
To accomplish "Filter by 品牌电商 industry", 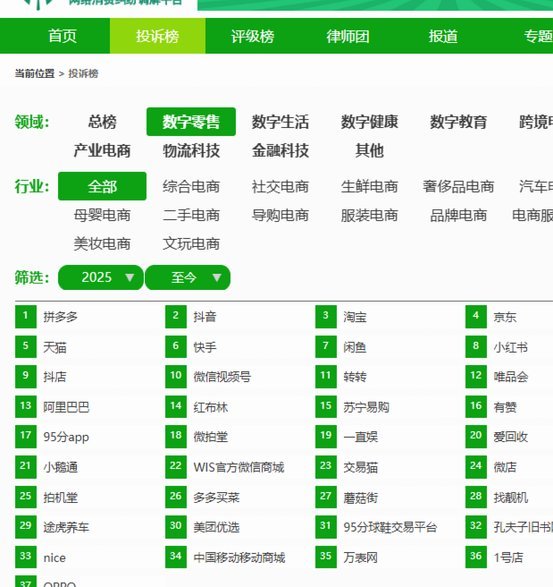I will [x=458, y=215].
